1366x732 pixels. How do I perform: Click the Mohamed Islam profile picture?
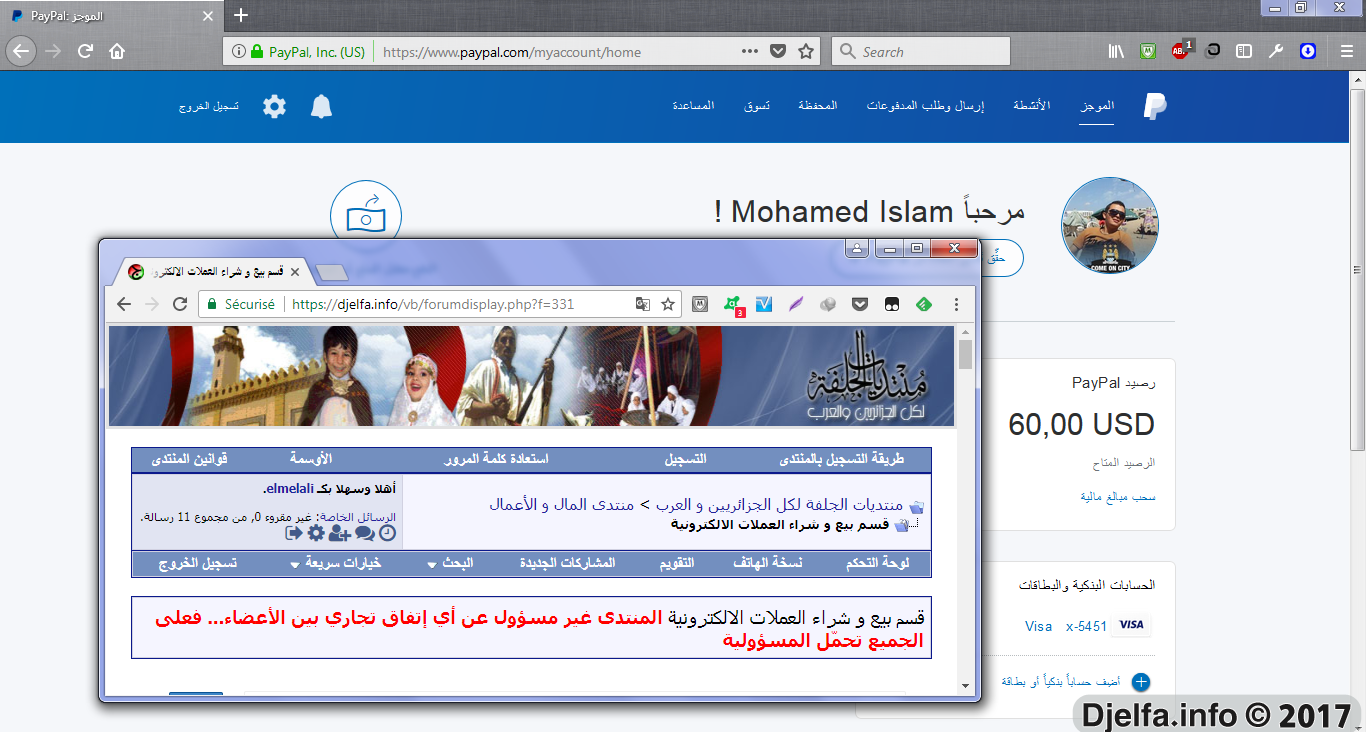pyautogui.click(x=1110, y=225)
